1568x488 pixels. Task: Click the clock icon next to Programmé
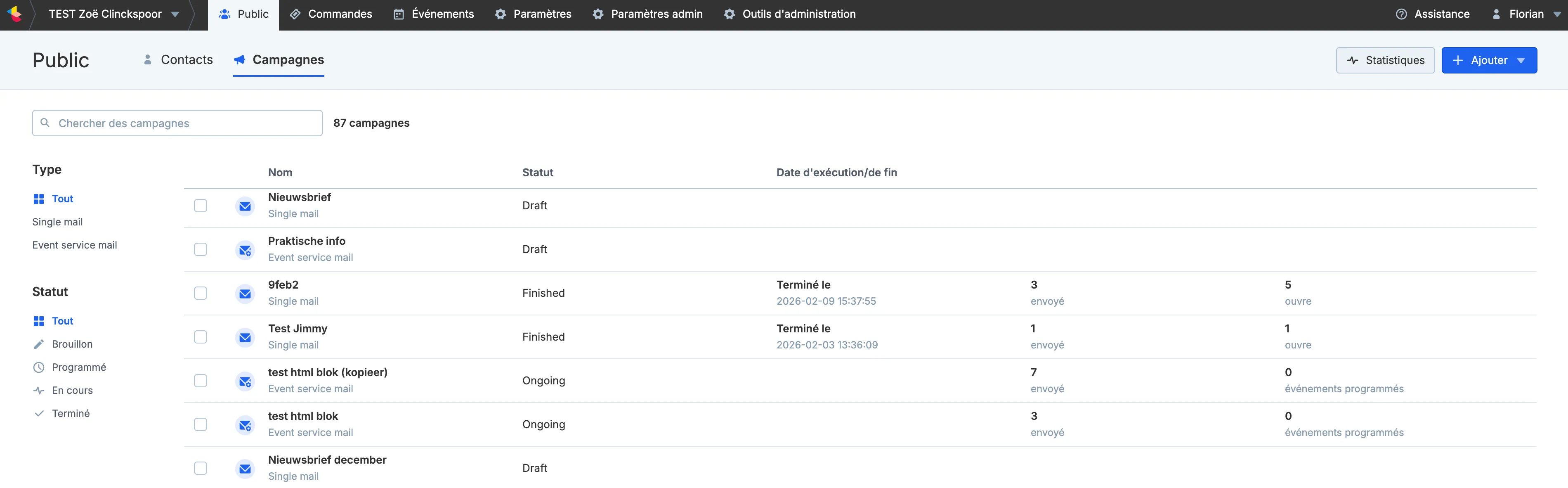[x=39, y=367]
